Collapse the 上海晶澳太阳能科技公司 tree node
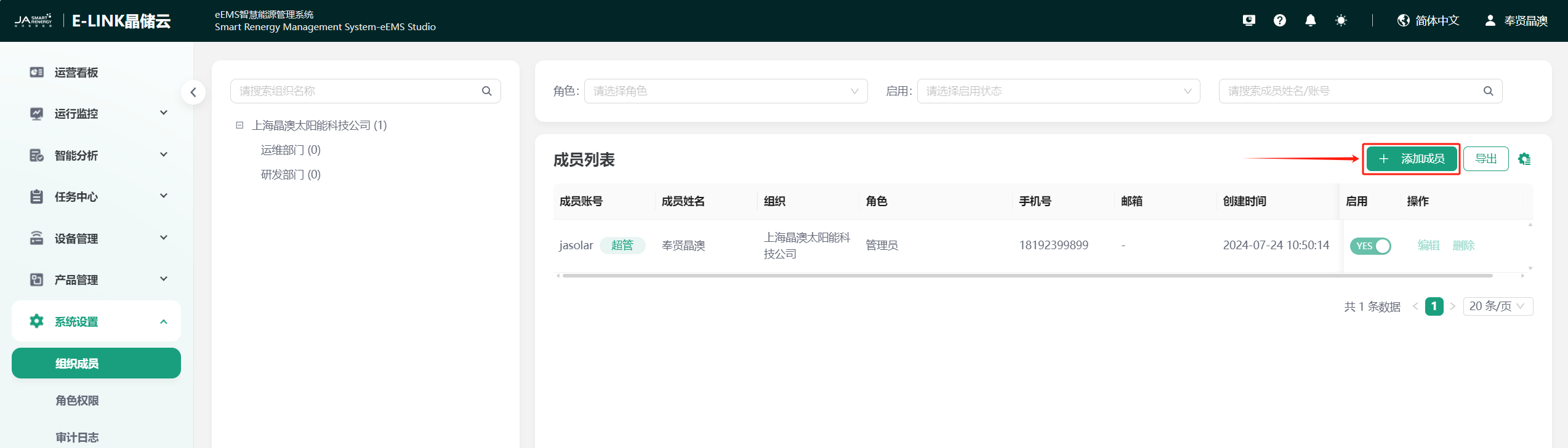The width and height of the screenshot is (1568, 448). (240, 126)
